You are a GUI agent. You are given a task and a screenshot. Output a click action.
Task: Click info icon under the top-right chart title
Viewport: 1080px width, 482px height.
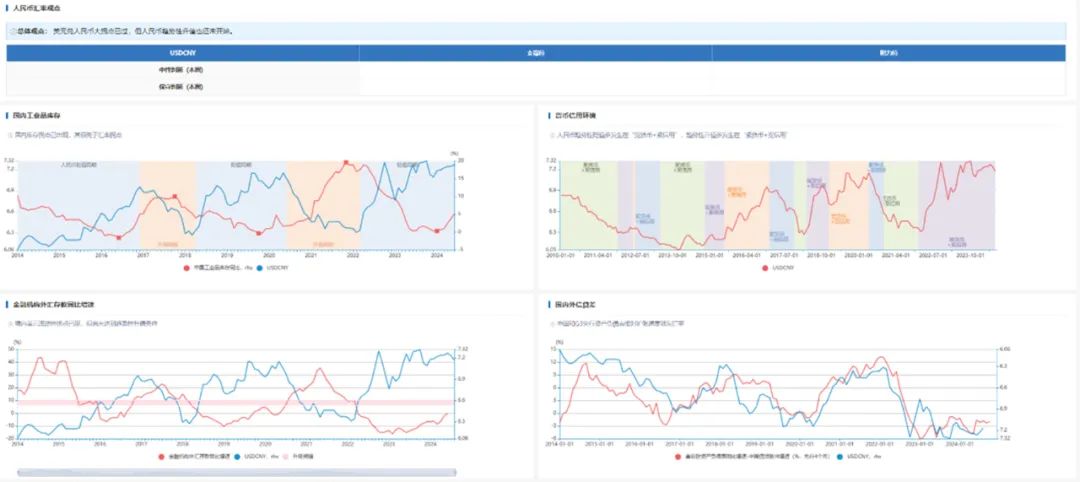point(552,136)
